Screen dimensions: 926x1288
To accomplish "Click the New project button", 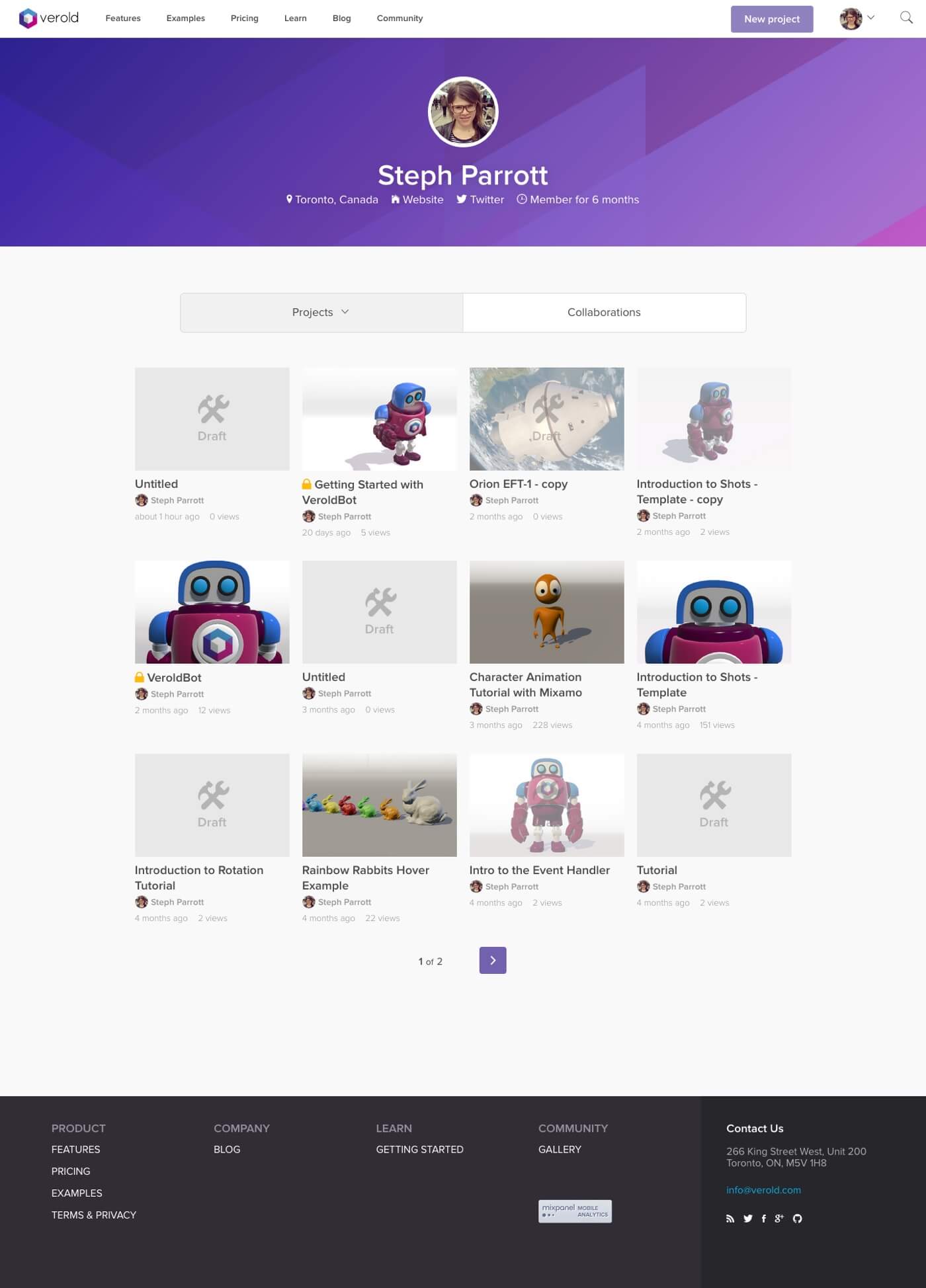I will click(x=772, y=19).
